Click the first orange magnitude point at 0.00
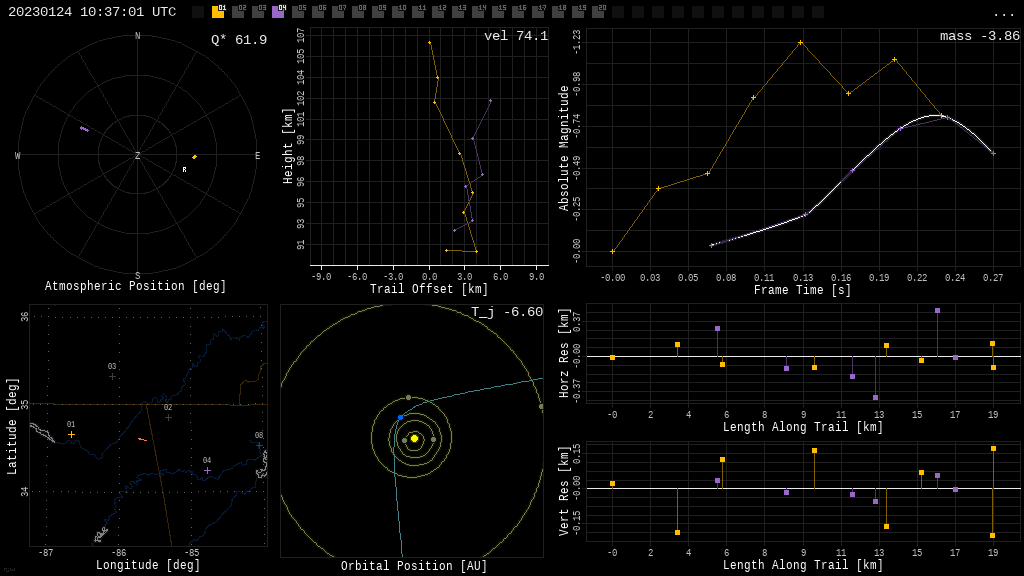1024x576 pixels. click(x=613, y=251)
